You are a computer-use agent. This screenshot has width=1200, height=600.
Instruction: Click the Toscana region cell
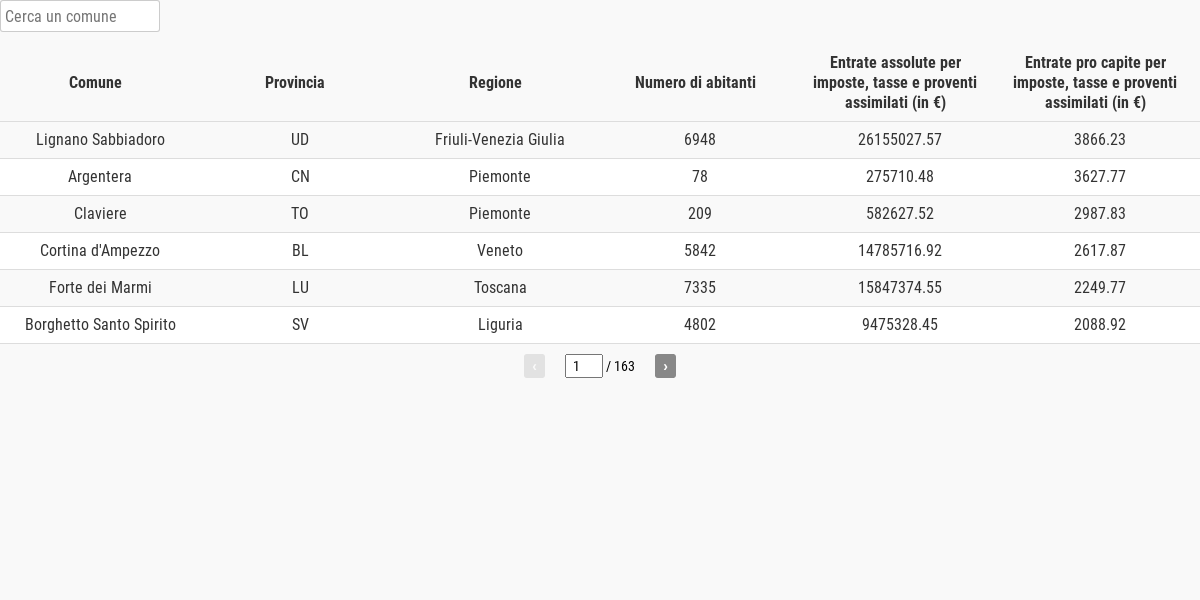click(500, 288)
